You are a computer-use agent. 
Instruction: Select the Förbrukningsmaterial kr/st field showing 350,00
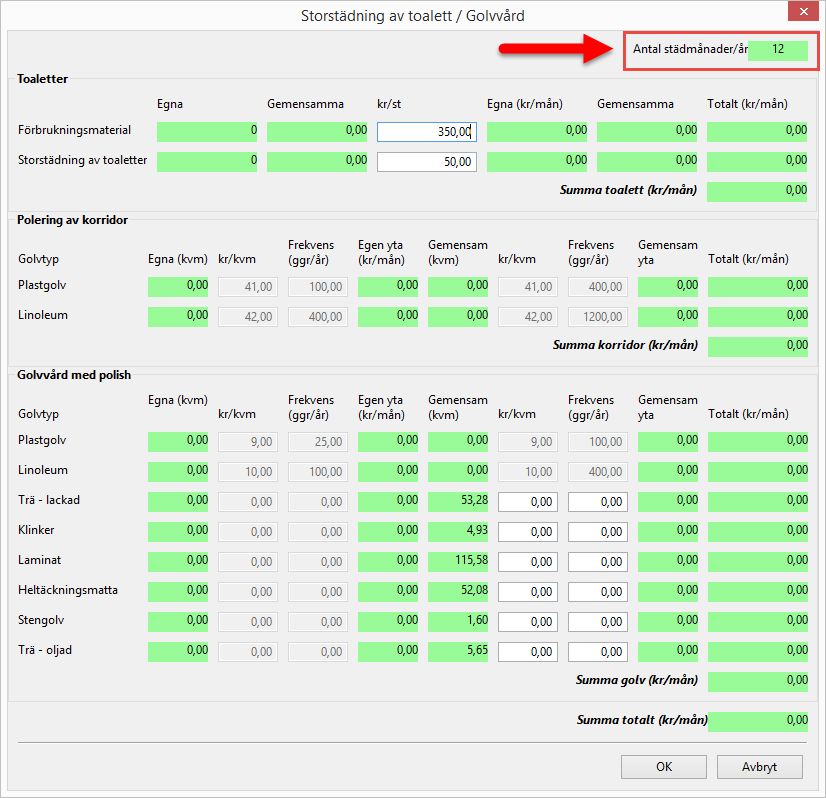[427, 131]
